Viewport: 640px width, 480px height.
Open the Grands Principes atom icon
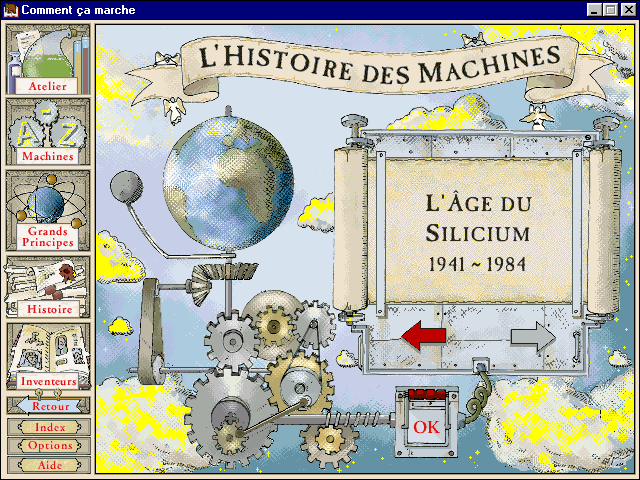(48, 211)
